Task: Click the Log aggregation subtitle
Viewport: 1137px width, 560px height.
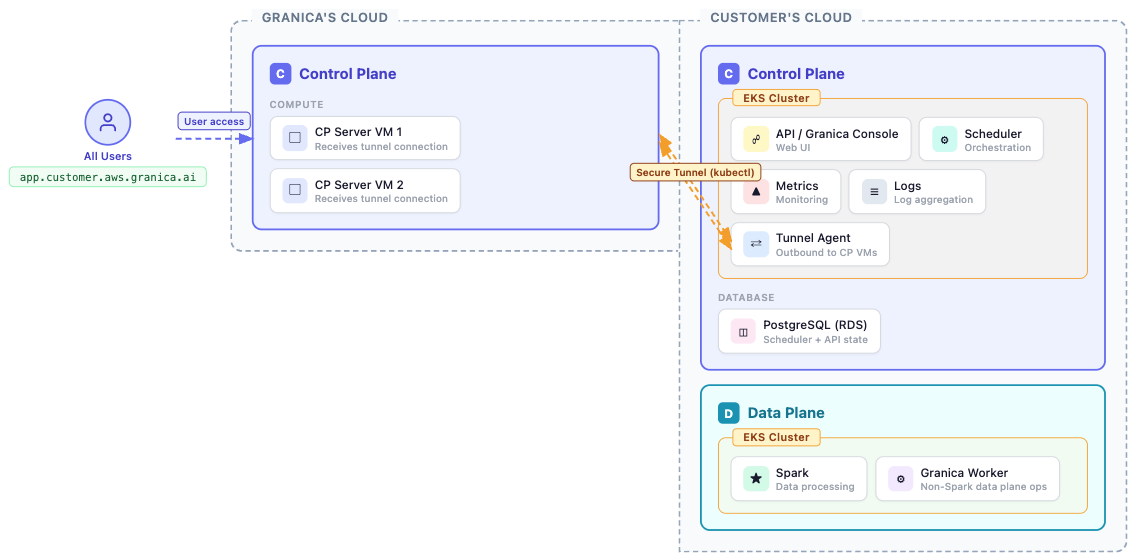Action: 933,199
